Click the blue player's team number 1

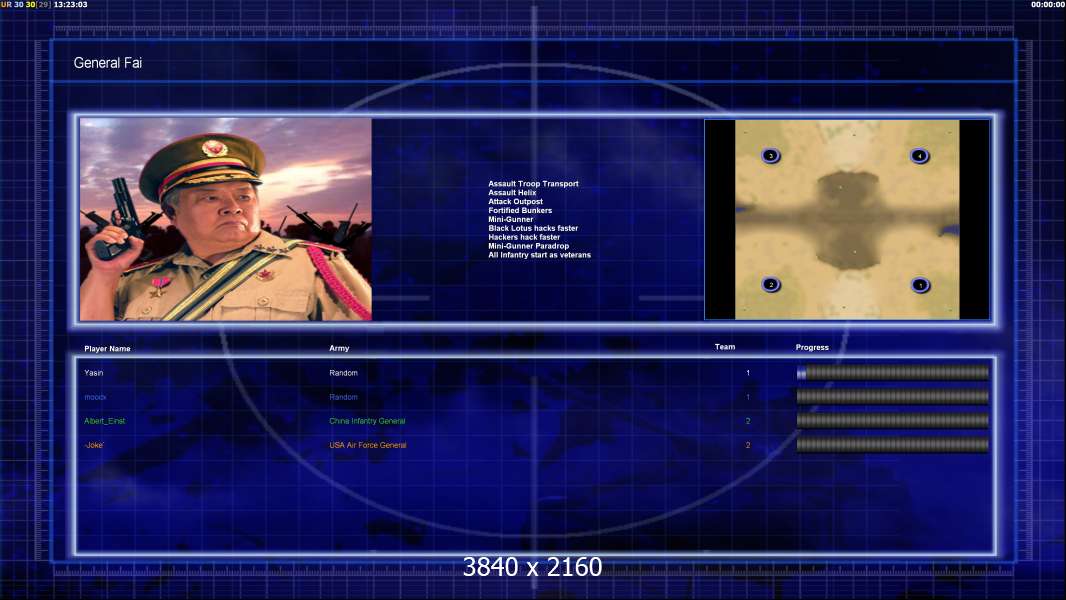(748, 397)
